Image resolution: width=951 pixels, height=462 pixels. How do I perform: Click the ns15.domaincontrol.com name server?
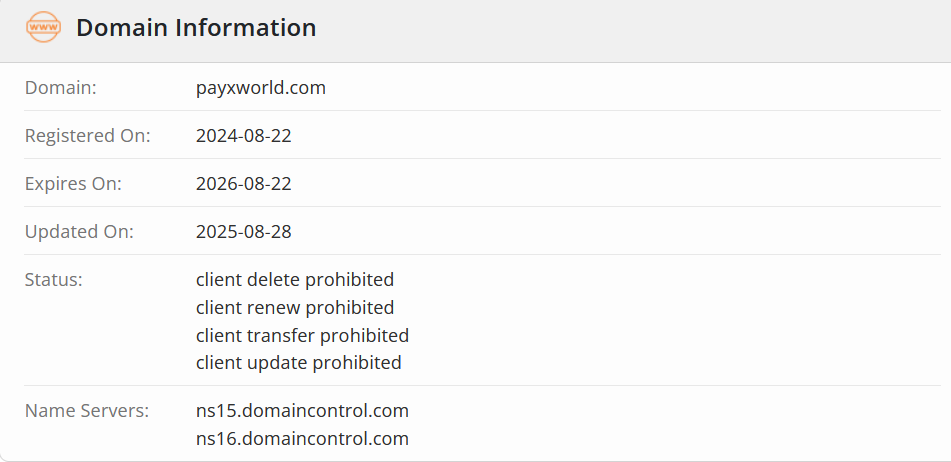point(302,411)
